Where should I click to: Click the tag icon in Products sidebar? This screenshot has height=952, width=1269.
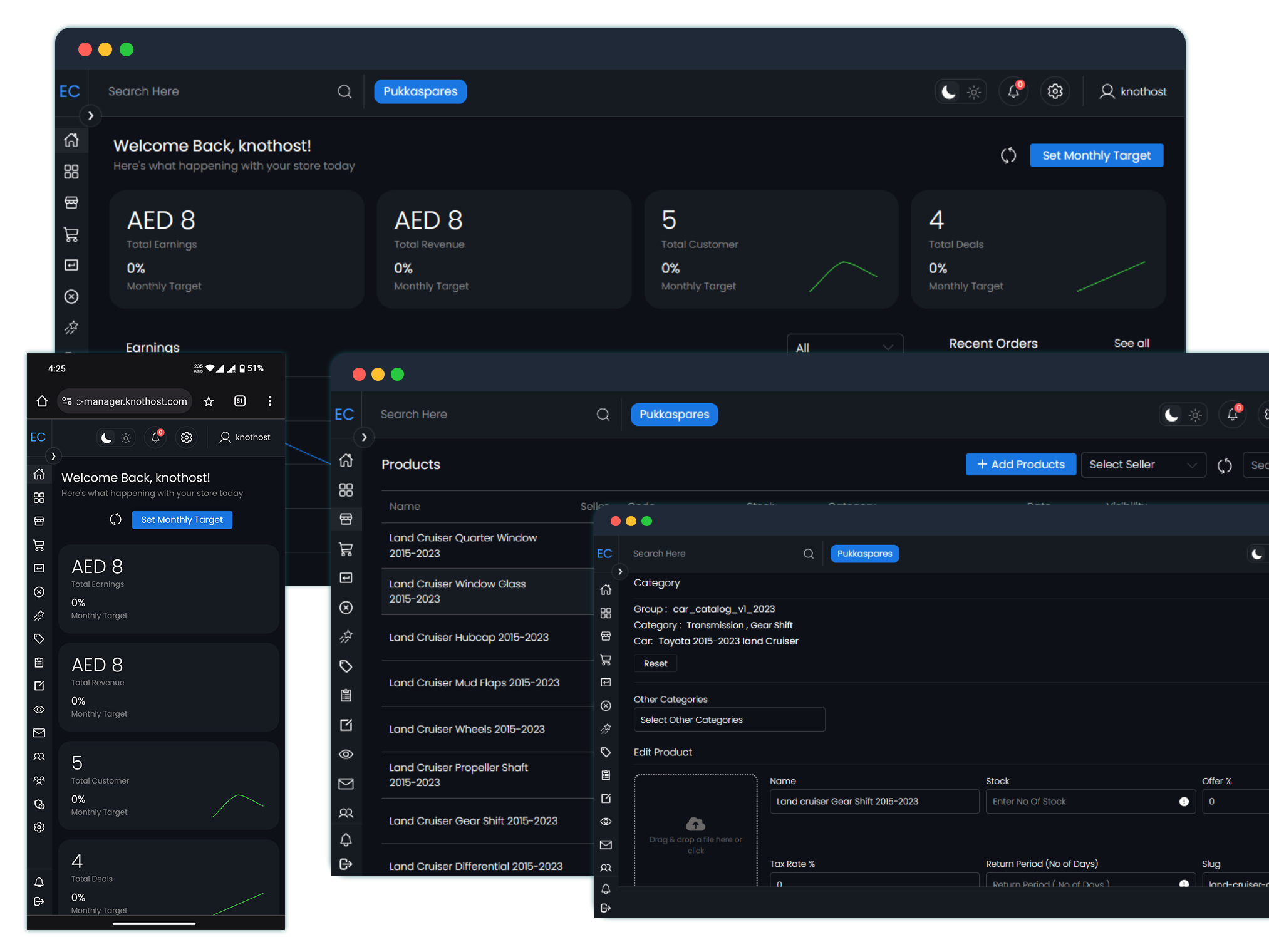[x=346, y=666]
